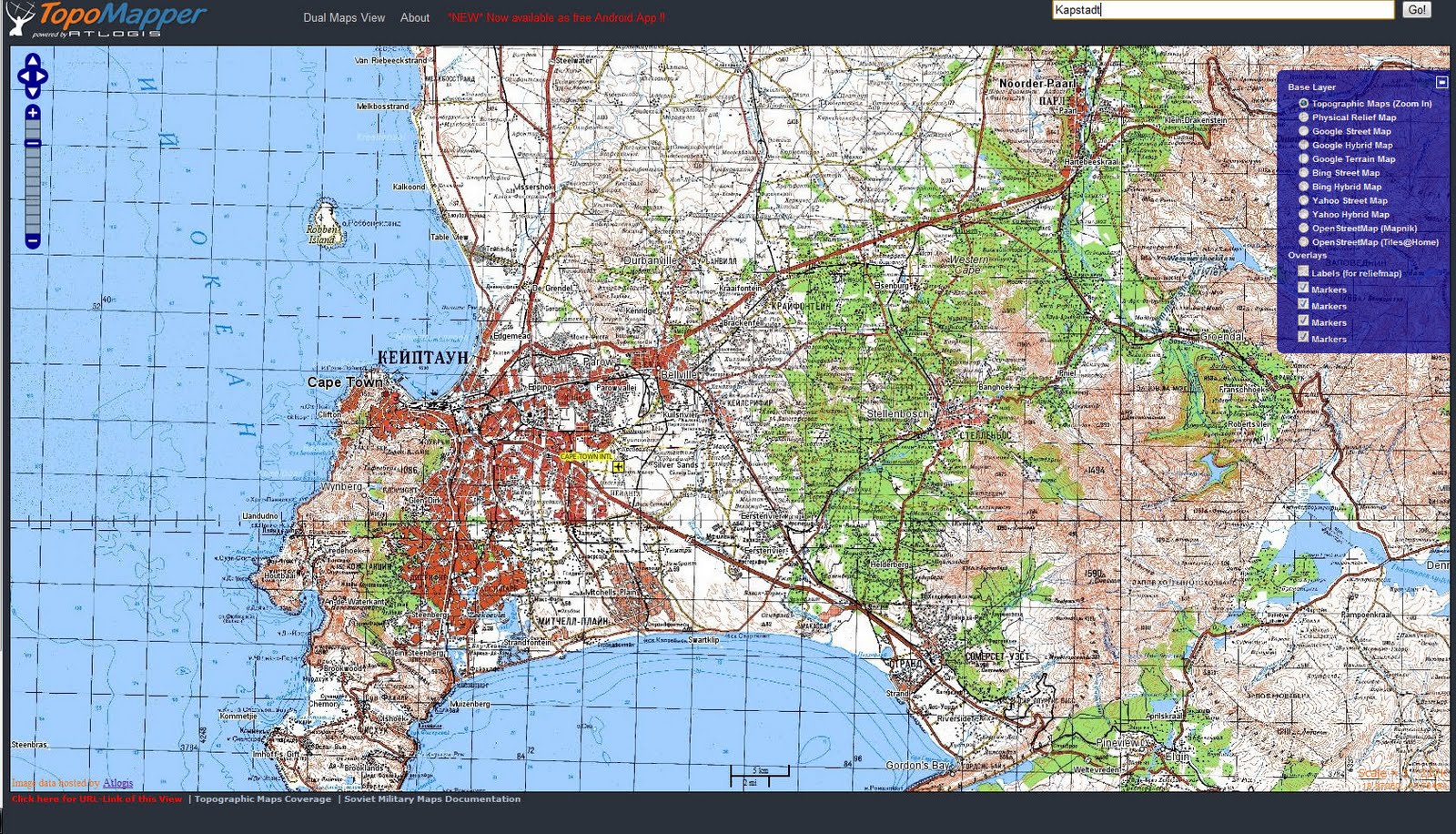1456x834 pixels.
Task: Choose OpenStreetMap (Tiles@Home) base layer
Action: 1304,242
